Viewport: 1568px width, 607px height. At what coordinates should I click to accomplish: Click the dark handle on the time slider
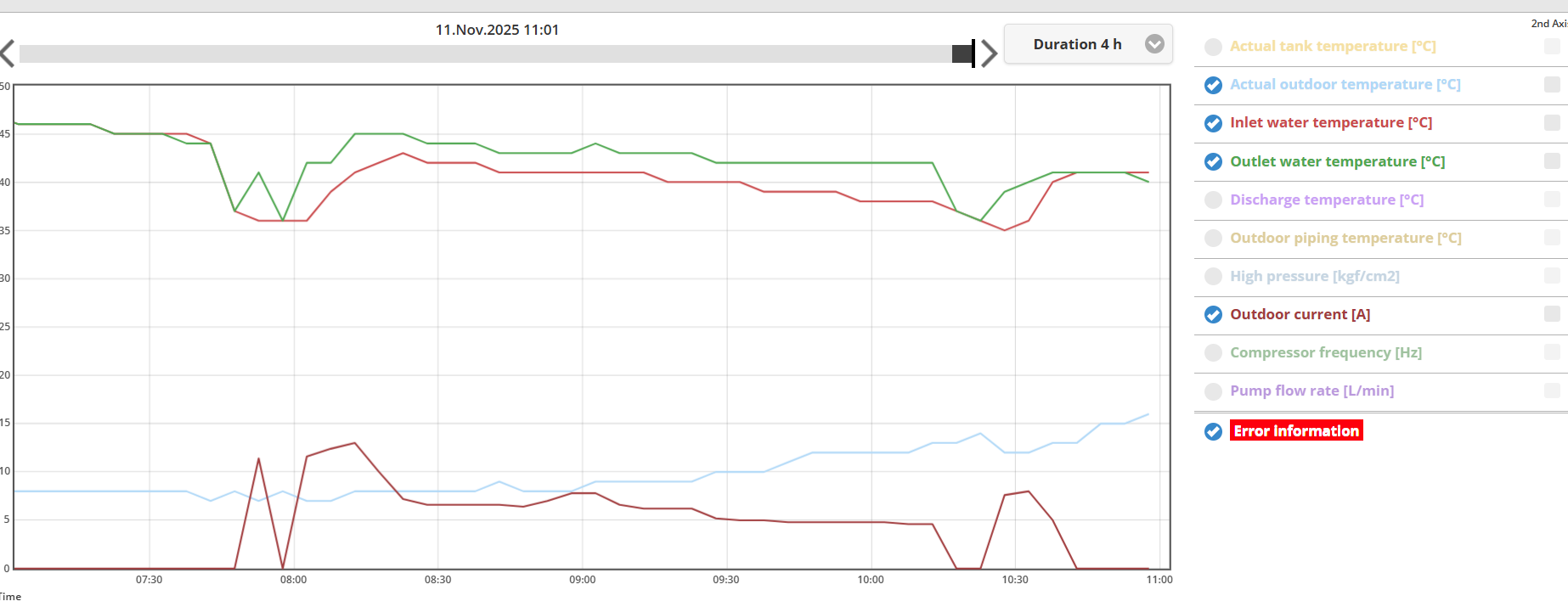pyautogui.click(x=963, y=53)
